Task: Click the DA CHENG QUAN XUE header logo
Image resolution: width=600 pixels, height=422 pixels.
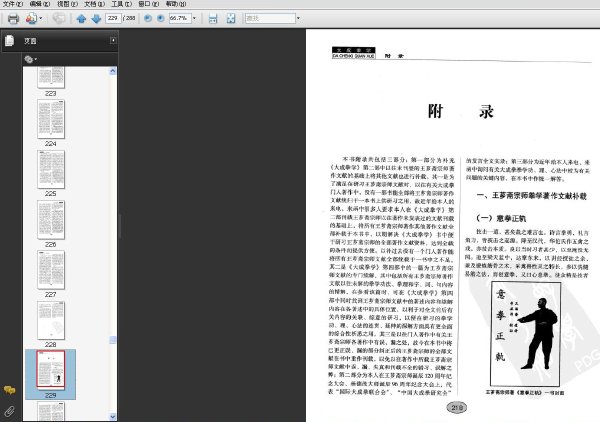Action: tap(354, 53)
